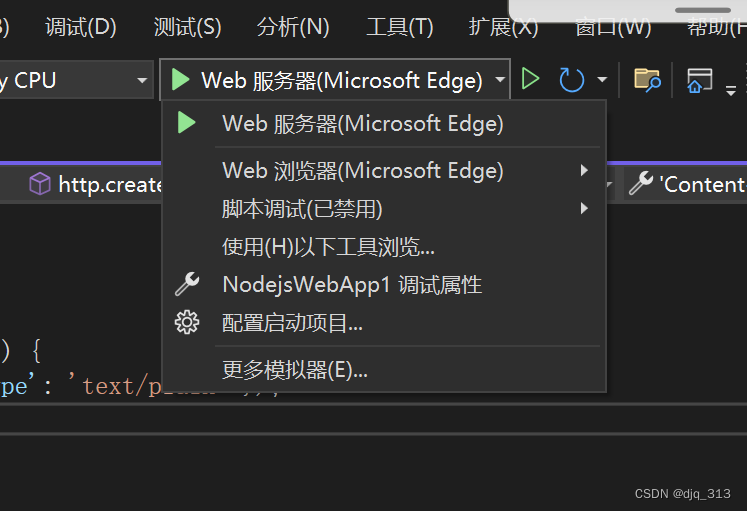
Task: Click the blue restart circular arrow icon
Action: click(x=571, y=80)
